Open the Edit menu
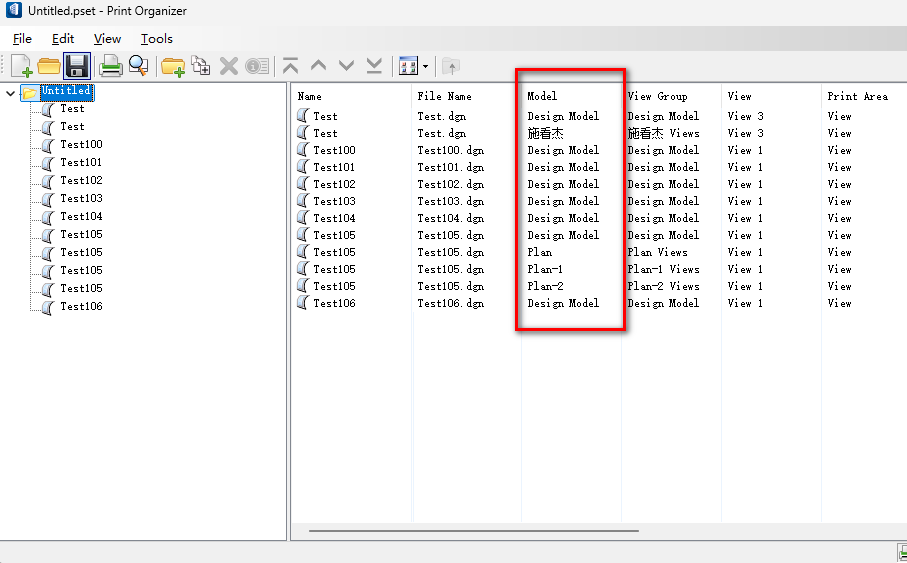 click(x=62, y=39)
